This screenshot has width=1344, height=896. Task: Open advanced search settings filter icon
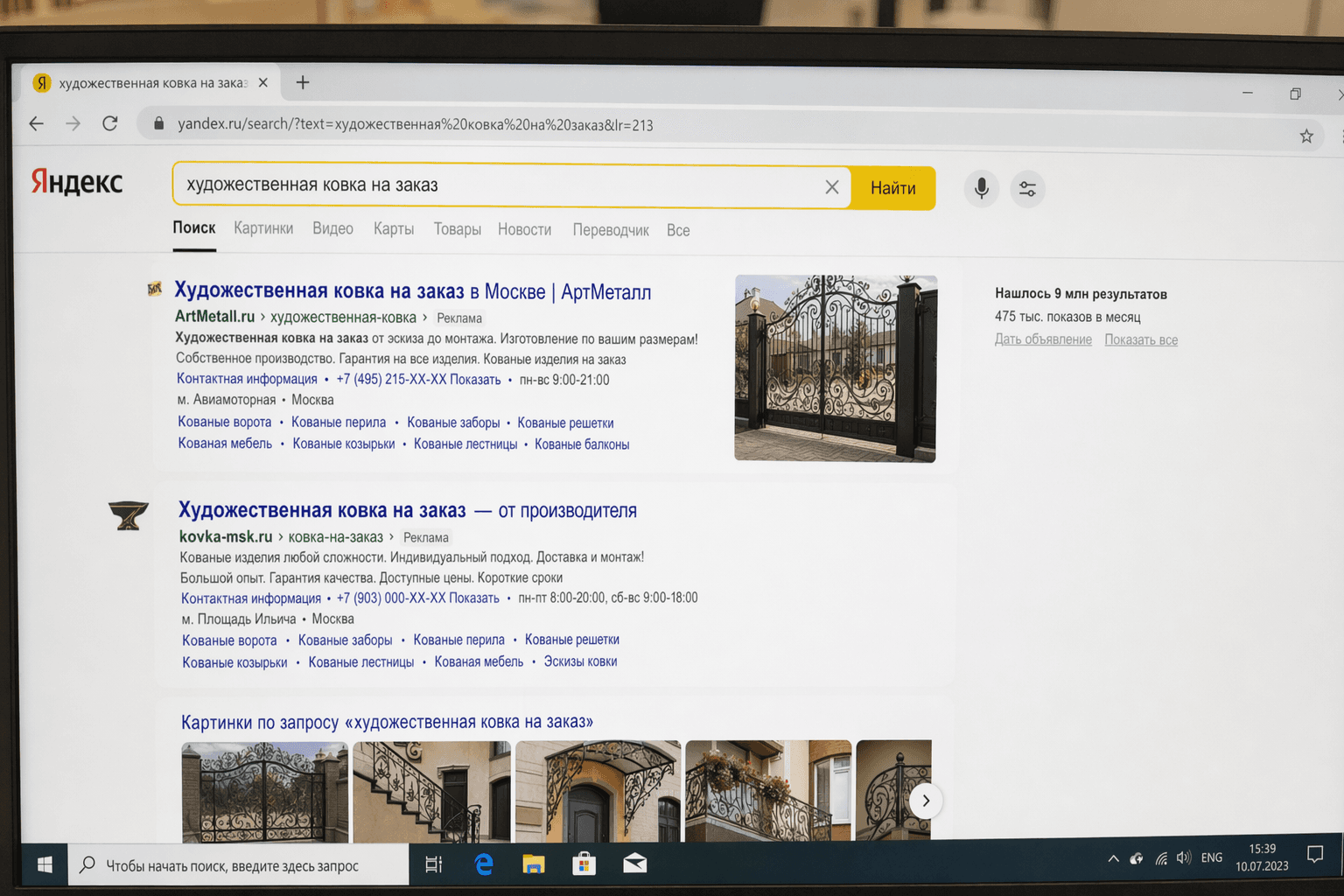[x=1027, y=188]
